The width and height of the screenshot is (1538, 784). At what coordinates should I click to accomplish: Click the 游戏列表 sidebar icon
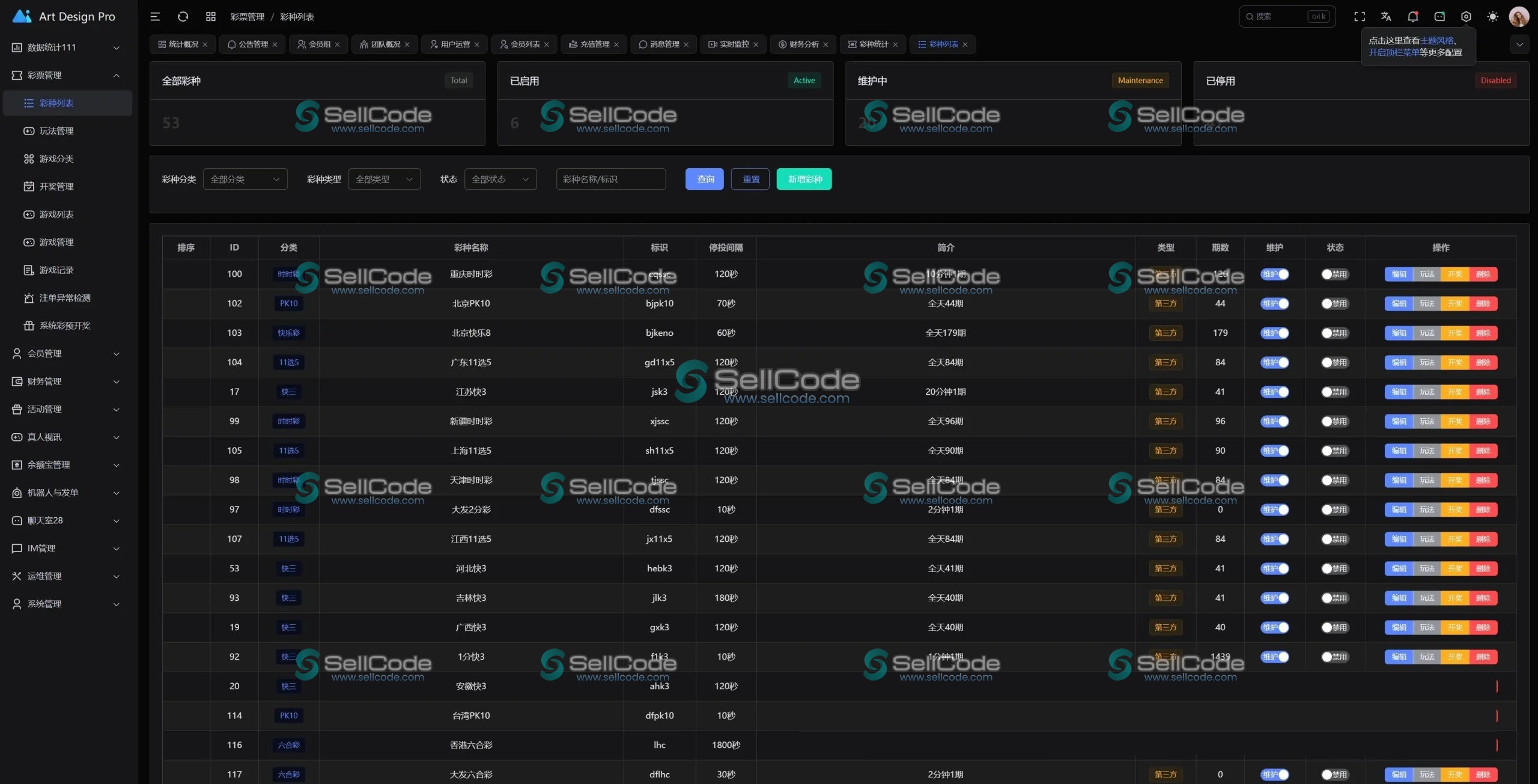[29, 214]
